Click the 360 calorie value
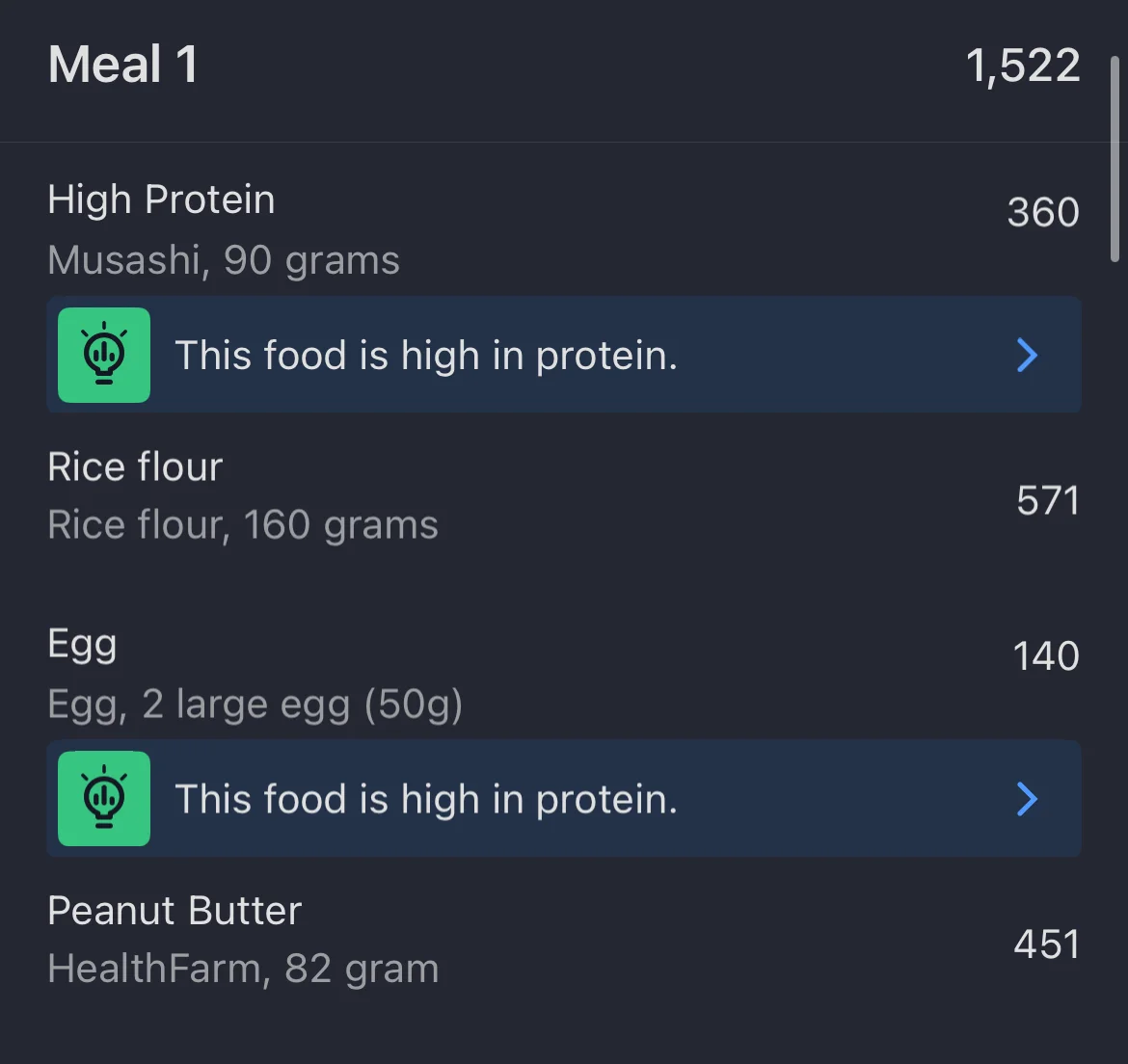This screenshot has height=1064, width=1128. tap(1043, 212)
